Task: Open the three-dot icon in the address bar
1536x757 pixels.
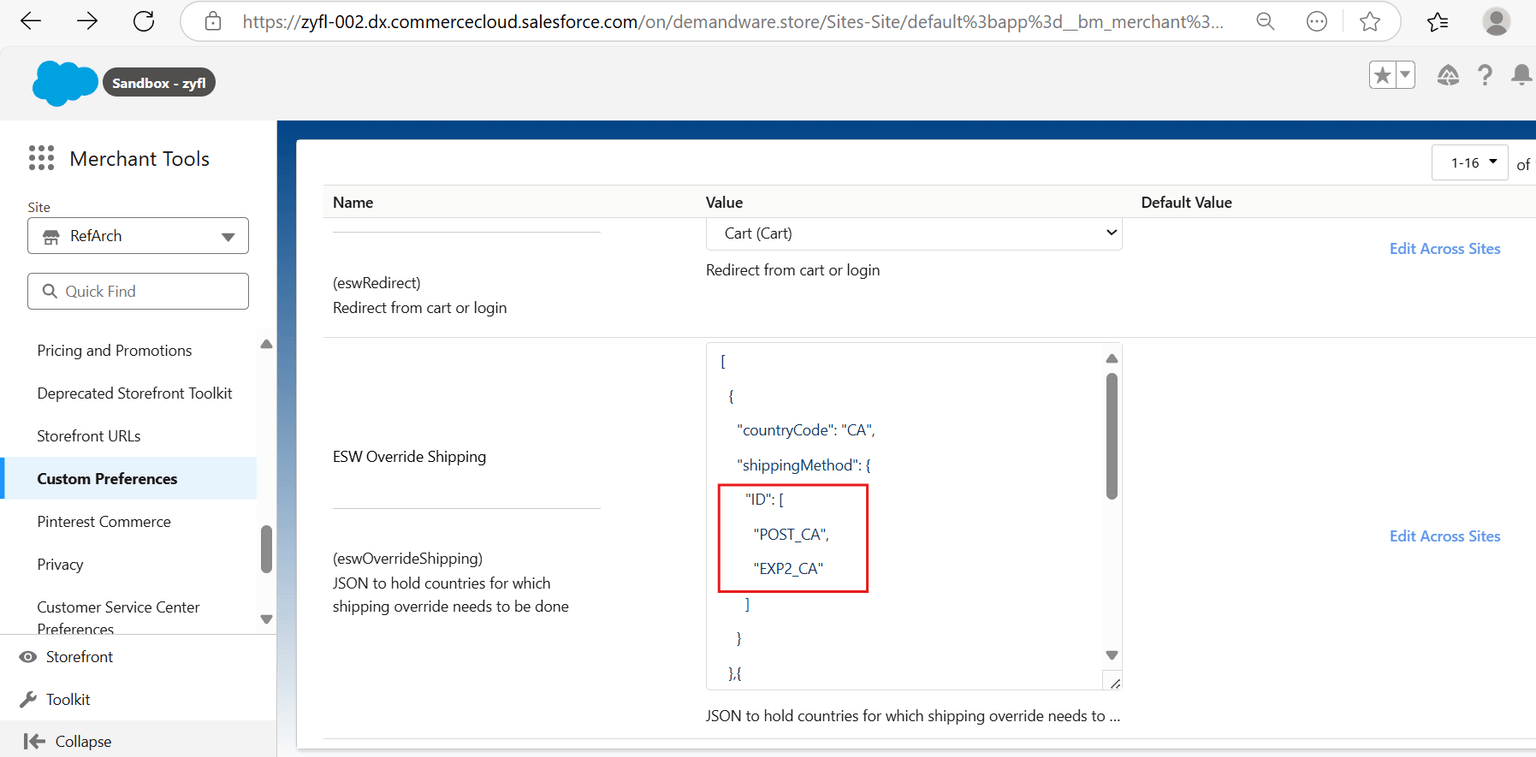Action: 1317,21
